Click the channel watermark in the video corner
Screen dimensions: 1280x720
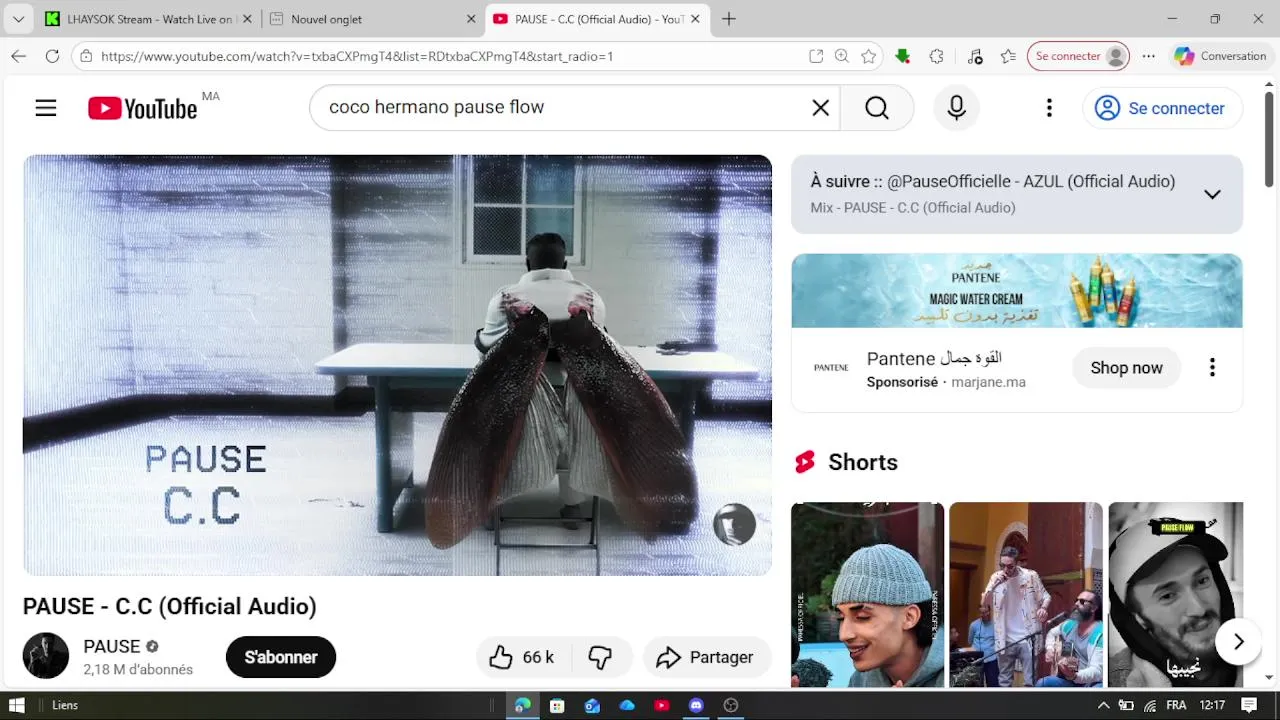734,524
